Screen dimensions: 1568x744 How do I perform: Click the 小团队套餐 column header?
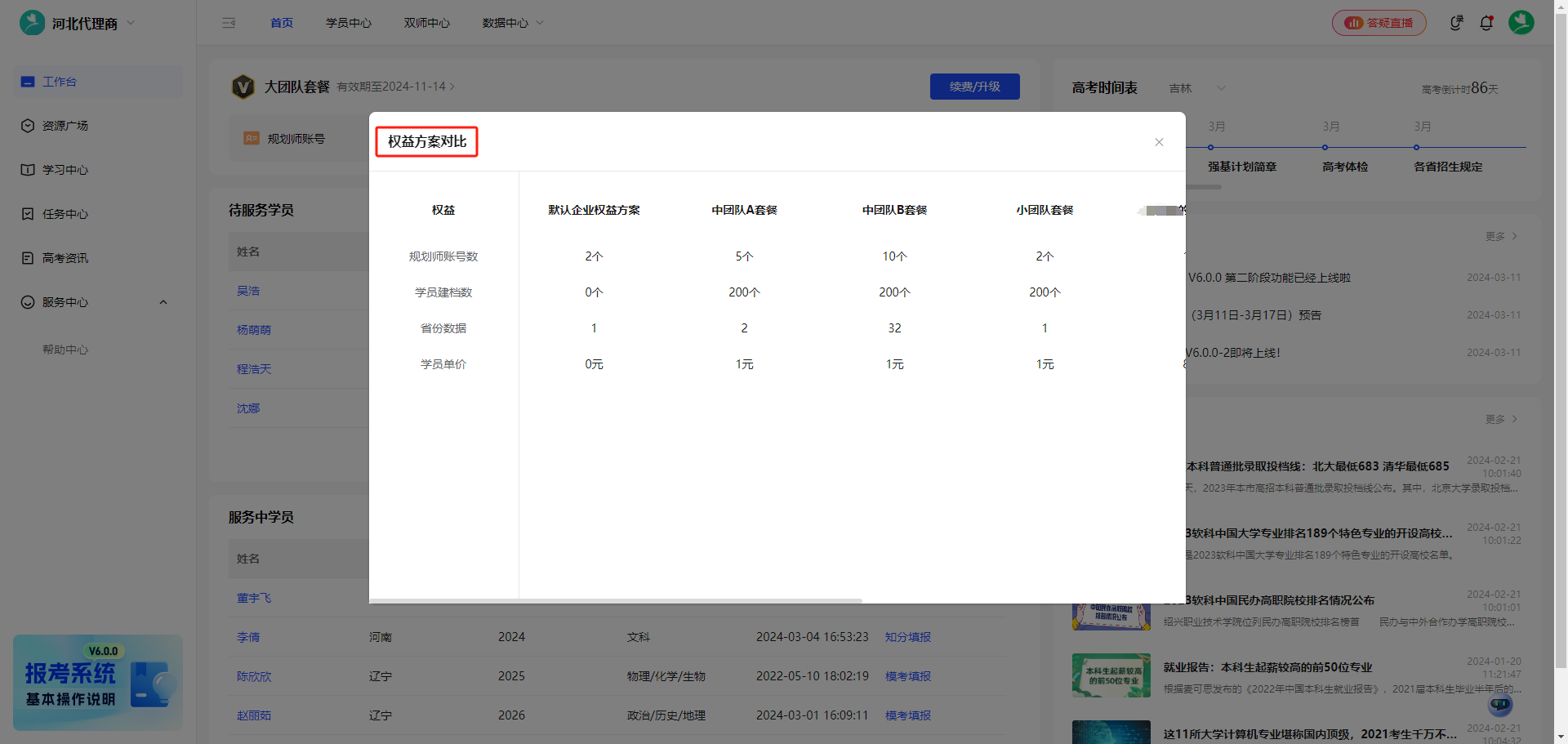(x=1045, y=210)
